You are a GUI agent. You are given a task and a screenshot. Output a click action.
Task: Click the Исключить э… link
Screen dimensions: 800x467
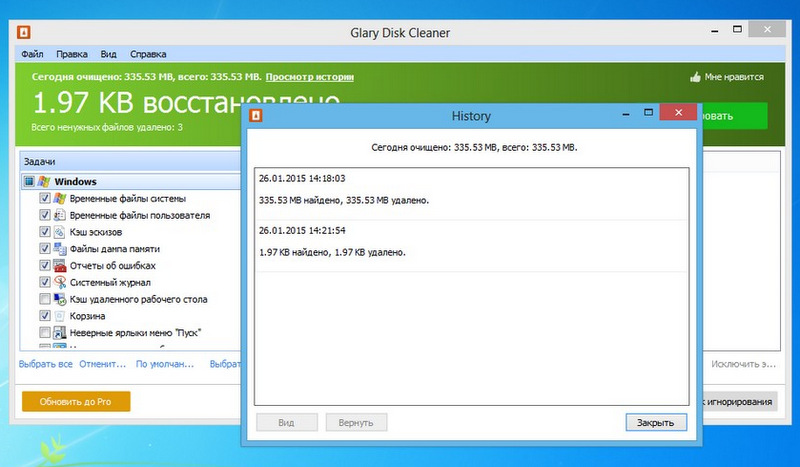coord(743,364)
